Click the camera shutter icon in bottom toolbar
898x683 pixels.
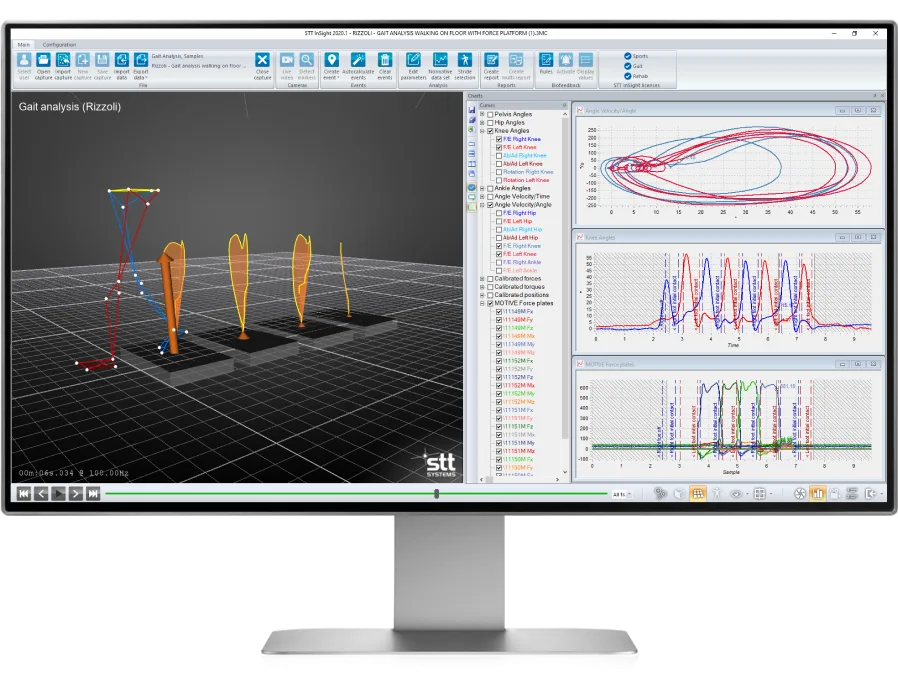[800, 494]
